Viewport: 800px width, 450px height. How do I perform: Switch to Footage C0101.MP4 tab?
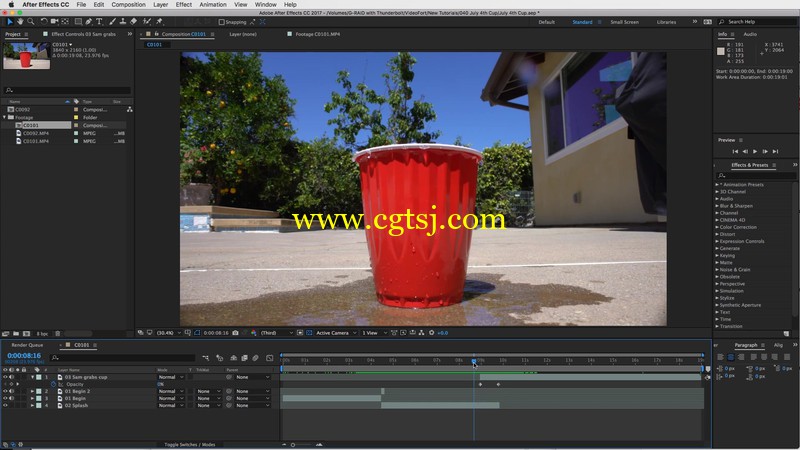[317, 34]
